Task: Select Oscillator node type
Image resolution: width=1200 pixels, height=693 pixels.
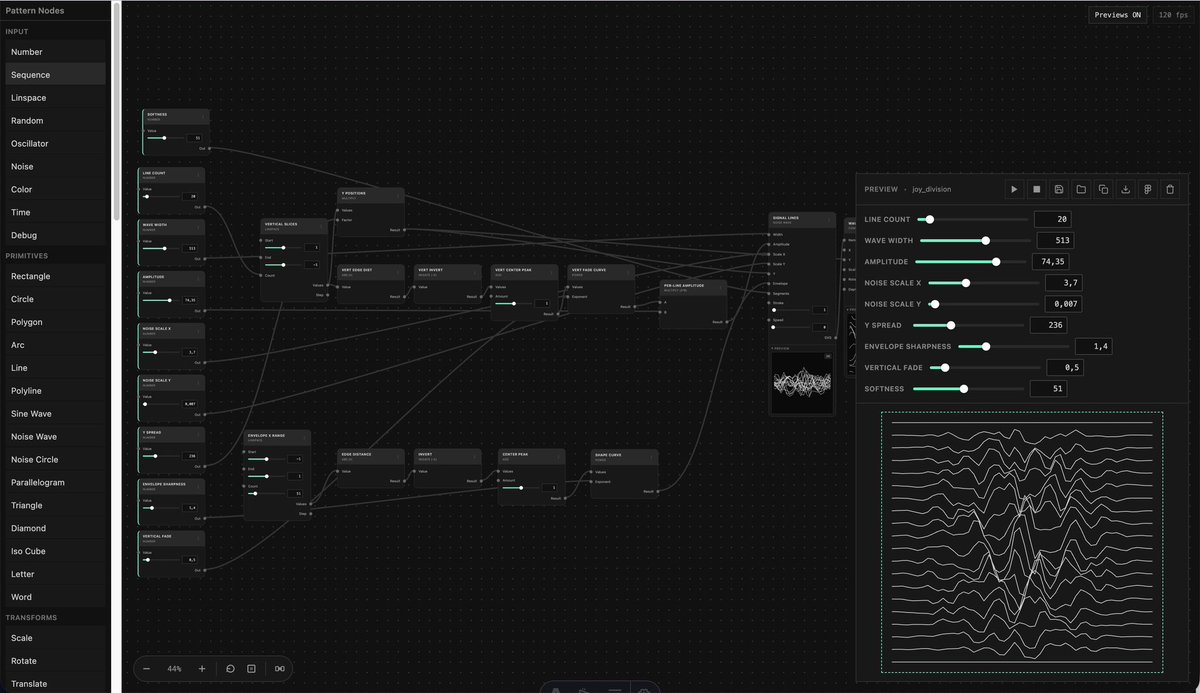Action: point(55,144)
